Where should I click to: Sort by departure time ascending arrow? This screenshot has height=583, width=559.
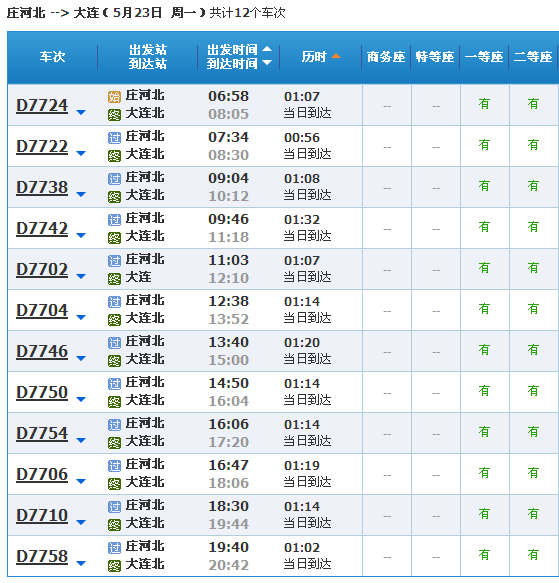[267, 49]
